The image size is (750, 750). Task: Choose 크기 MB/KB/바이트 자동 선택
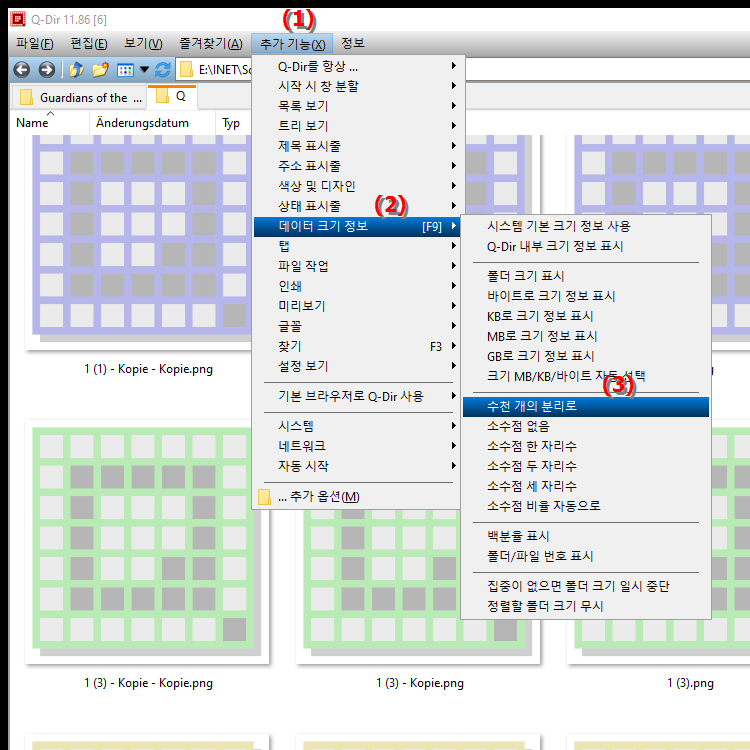[x=586, y=376]
